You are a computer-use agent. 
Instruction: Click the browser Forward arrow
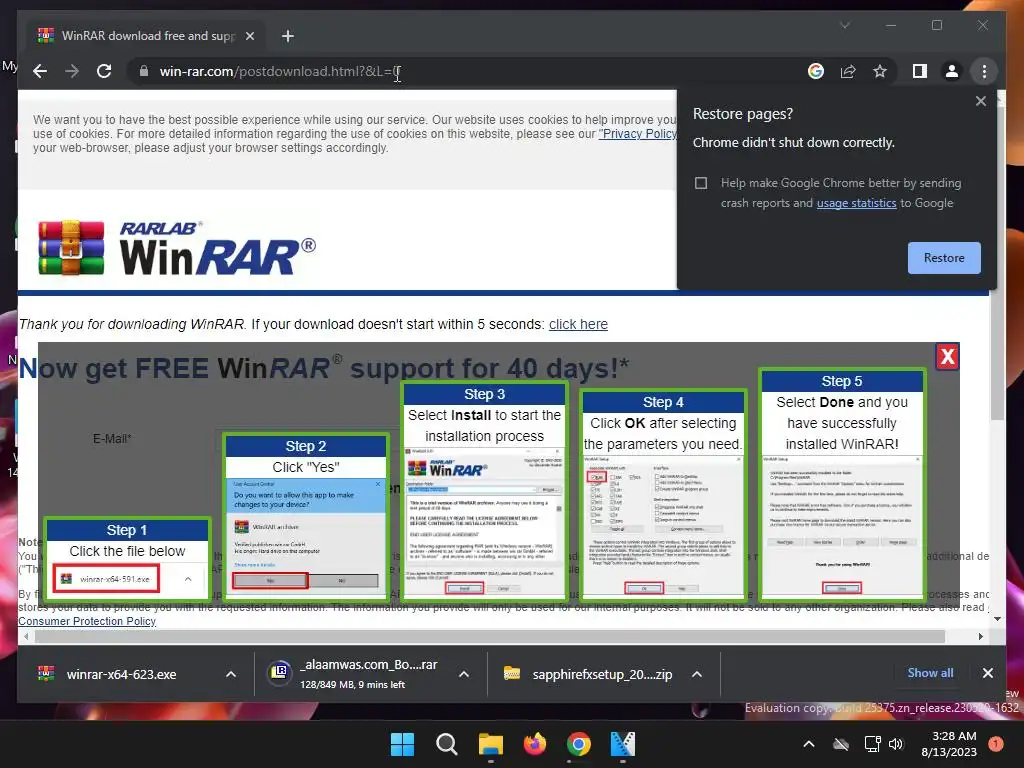pos(72,71)
